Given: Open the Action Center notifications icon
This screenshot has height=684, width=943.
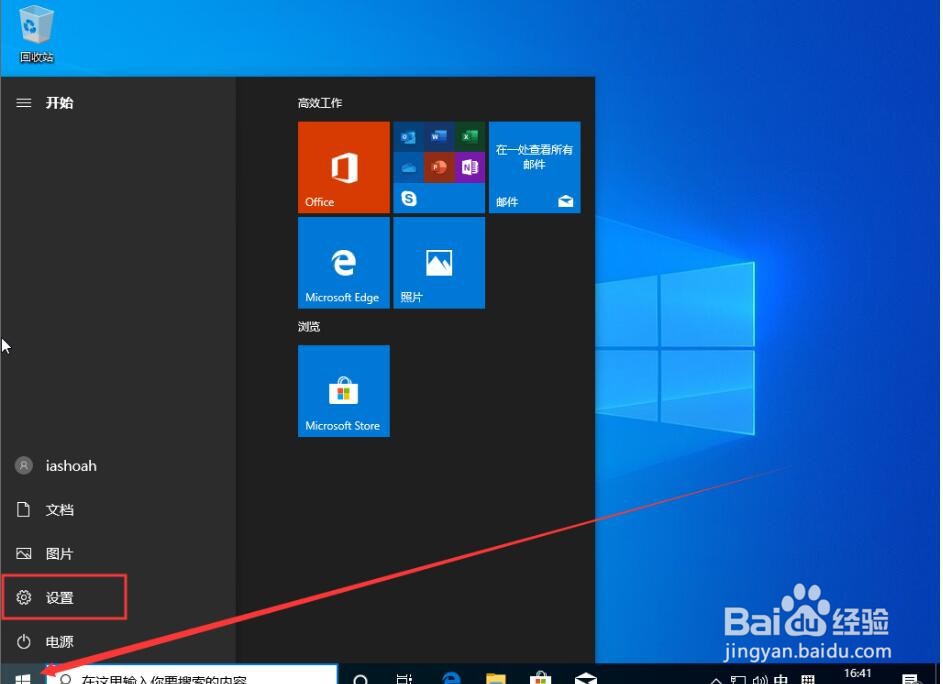Looking at the screenshot, I should 910,679.
